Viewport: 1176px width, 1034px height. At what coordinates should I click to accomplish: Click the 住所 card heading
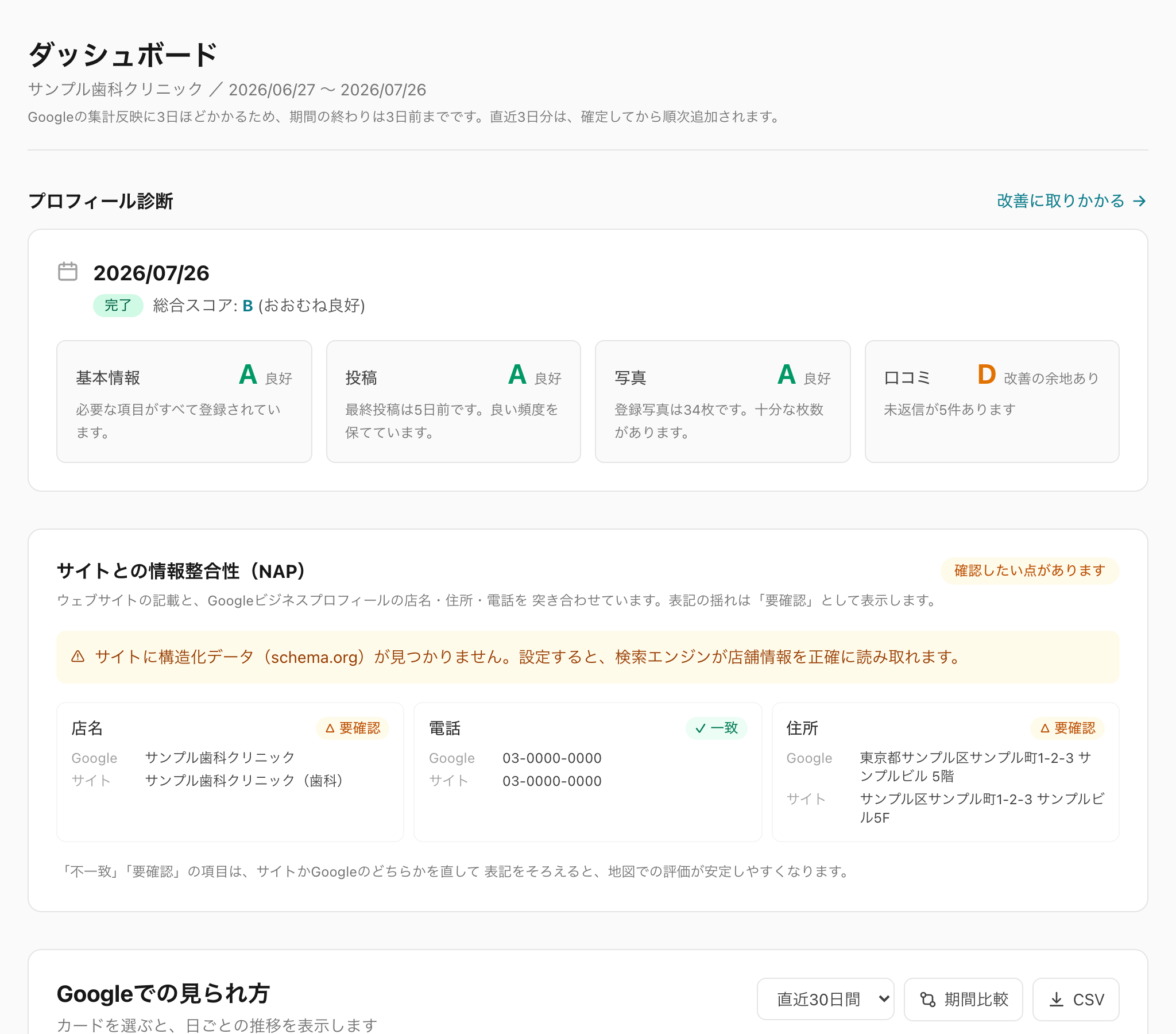click(802, 728)
